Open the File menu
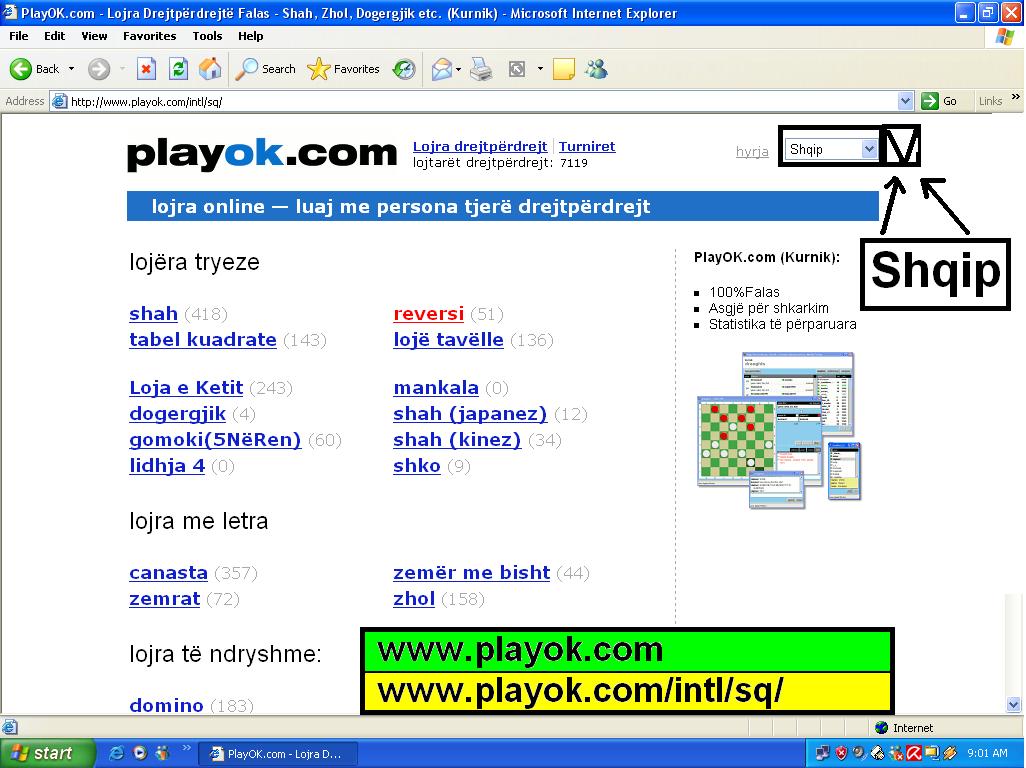 pos(18,36)
